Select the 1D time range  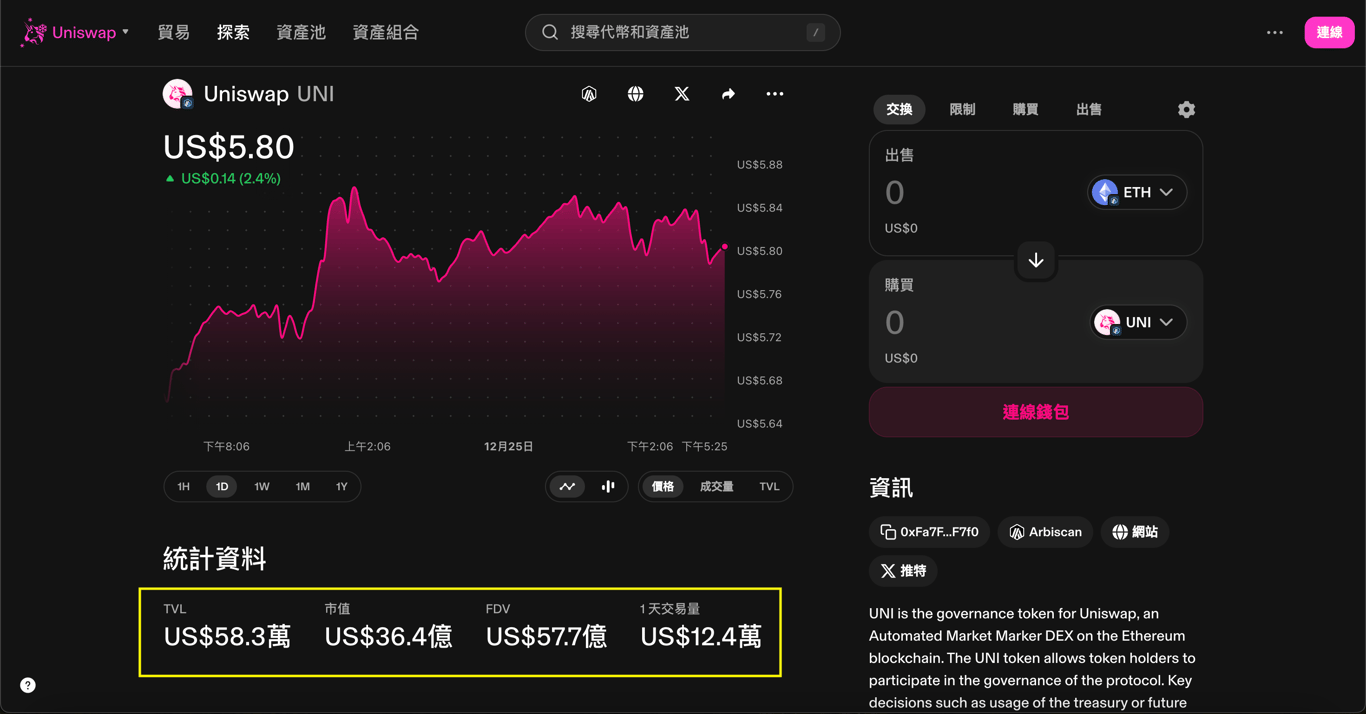tap(222, 487)
